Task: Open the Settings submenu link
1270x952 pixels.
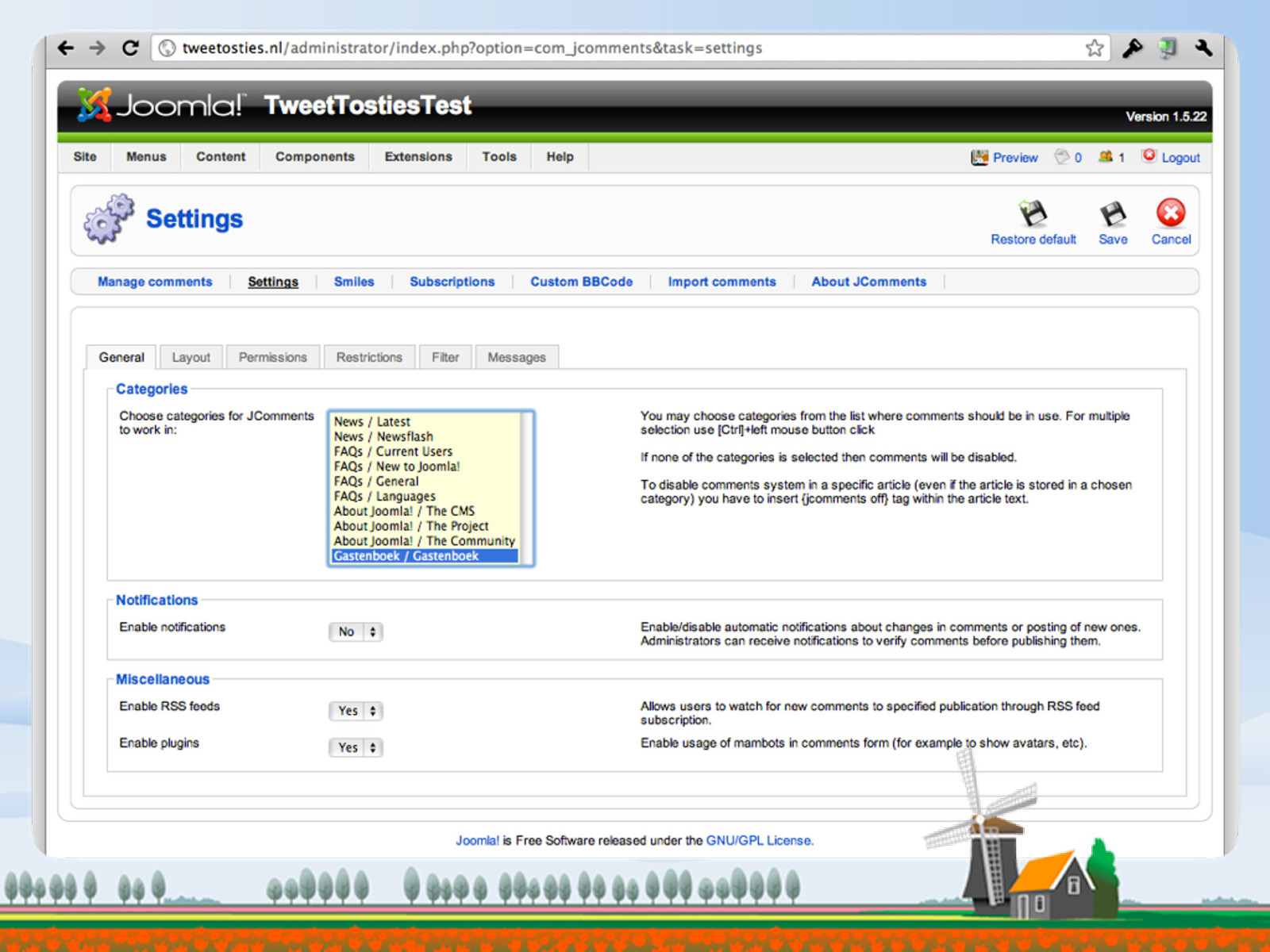Action: point(273,282)
